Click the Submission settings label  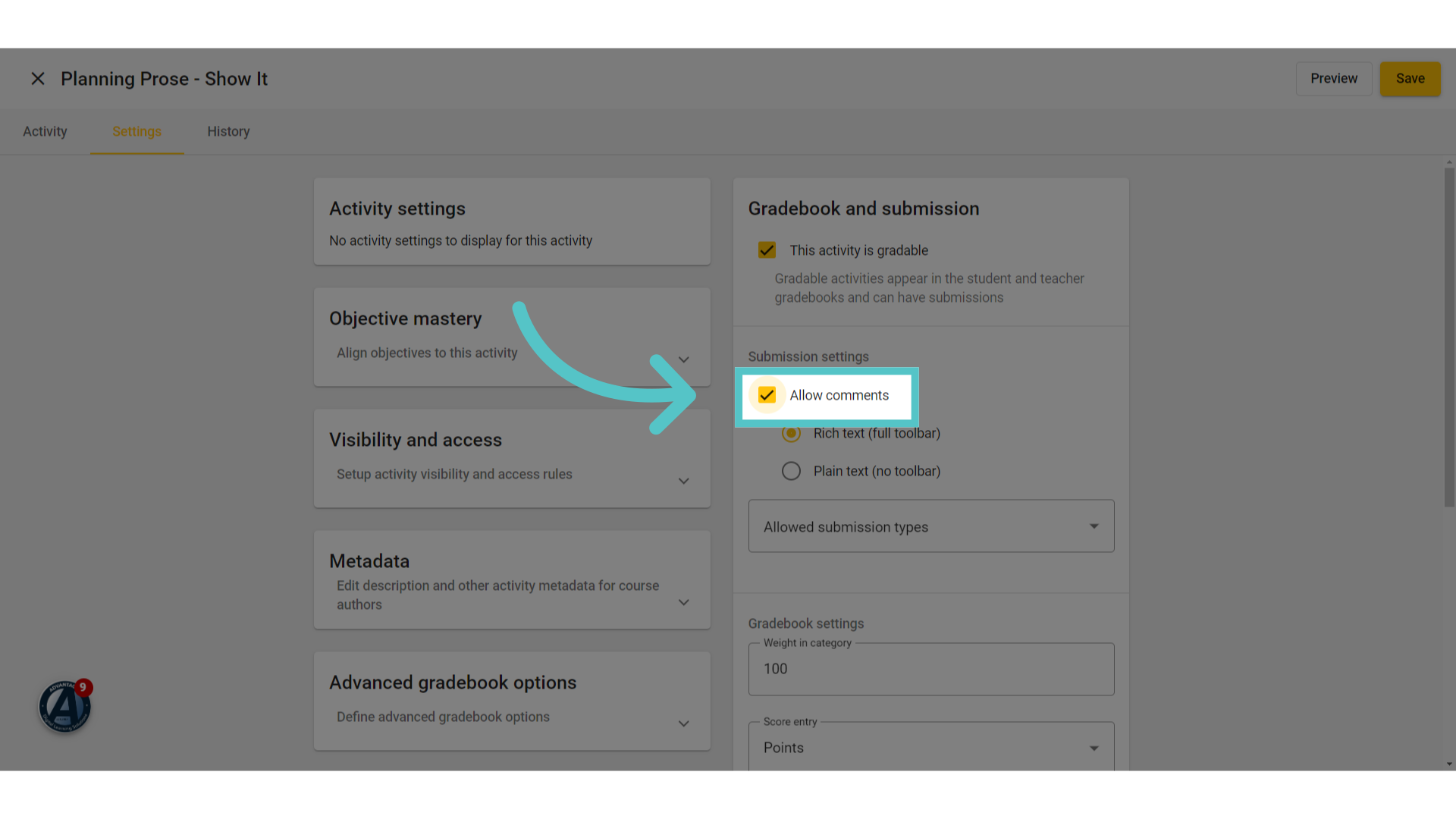pyautogui.click(x=808, y=356)
